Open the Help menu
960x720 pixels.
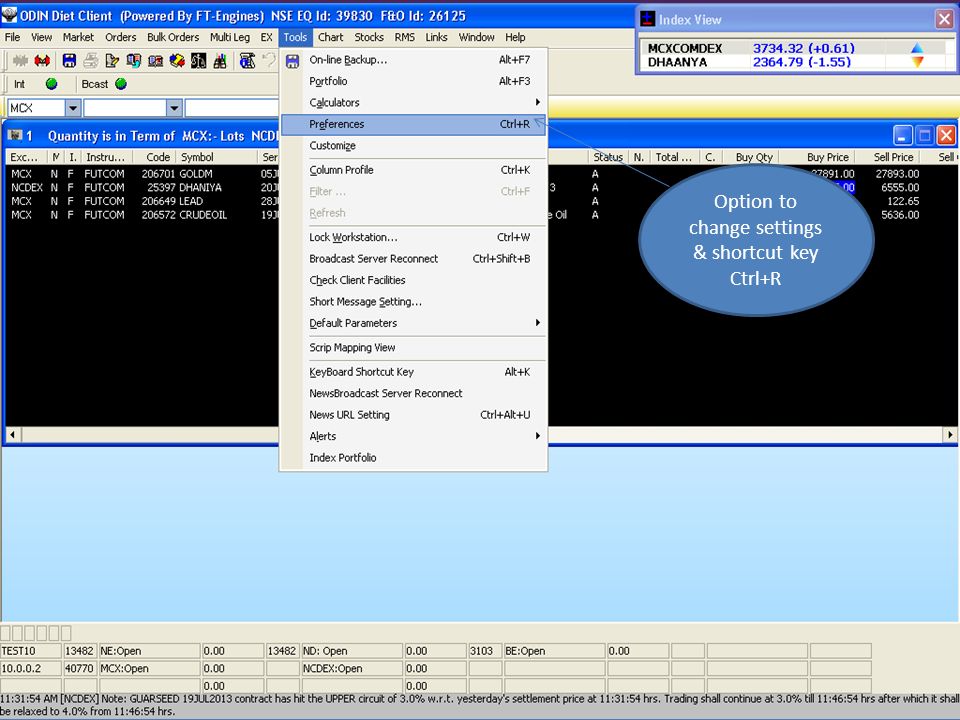[515, 37]
